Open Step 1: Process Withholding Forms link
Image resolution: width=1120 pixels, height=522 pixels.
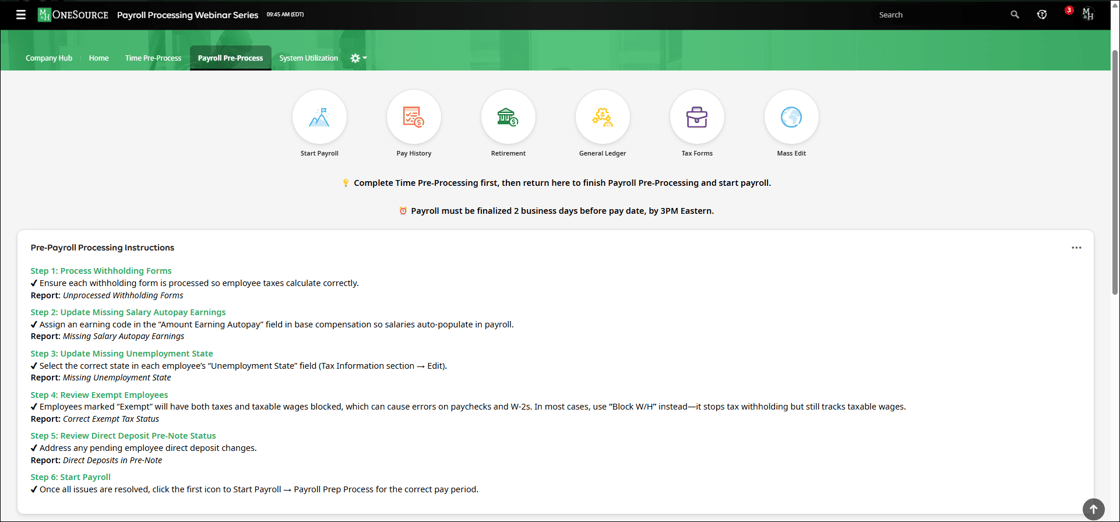(101, 271)
